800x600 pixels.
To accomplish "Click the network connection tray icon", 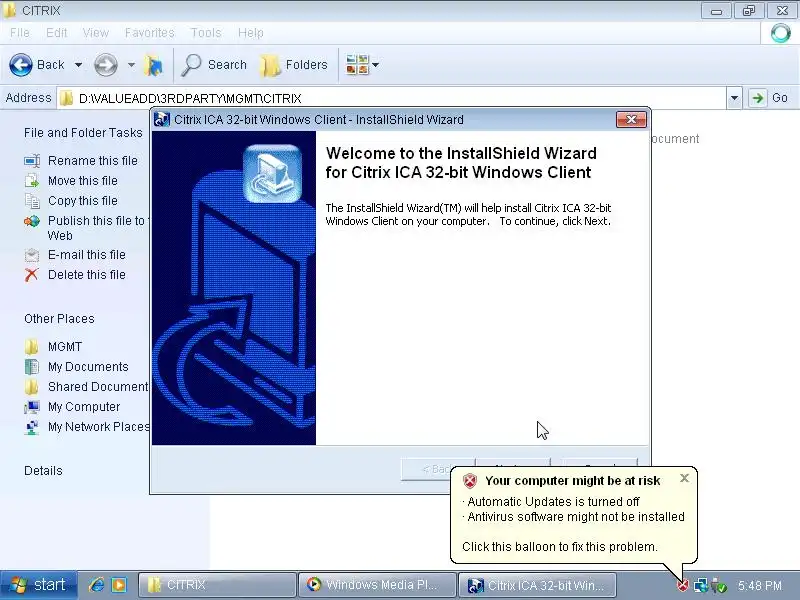I will (x=701, y=586).
